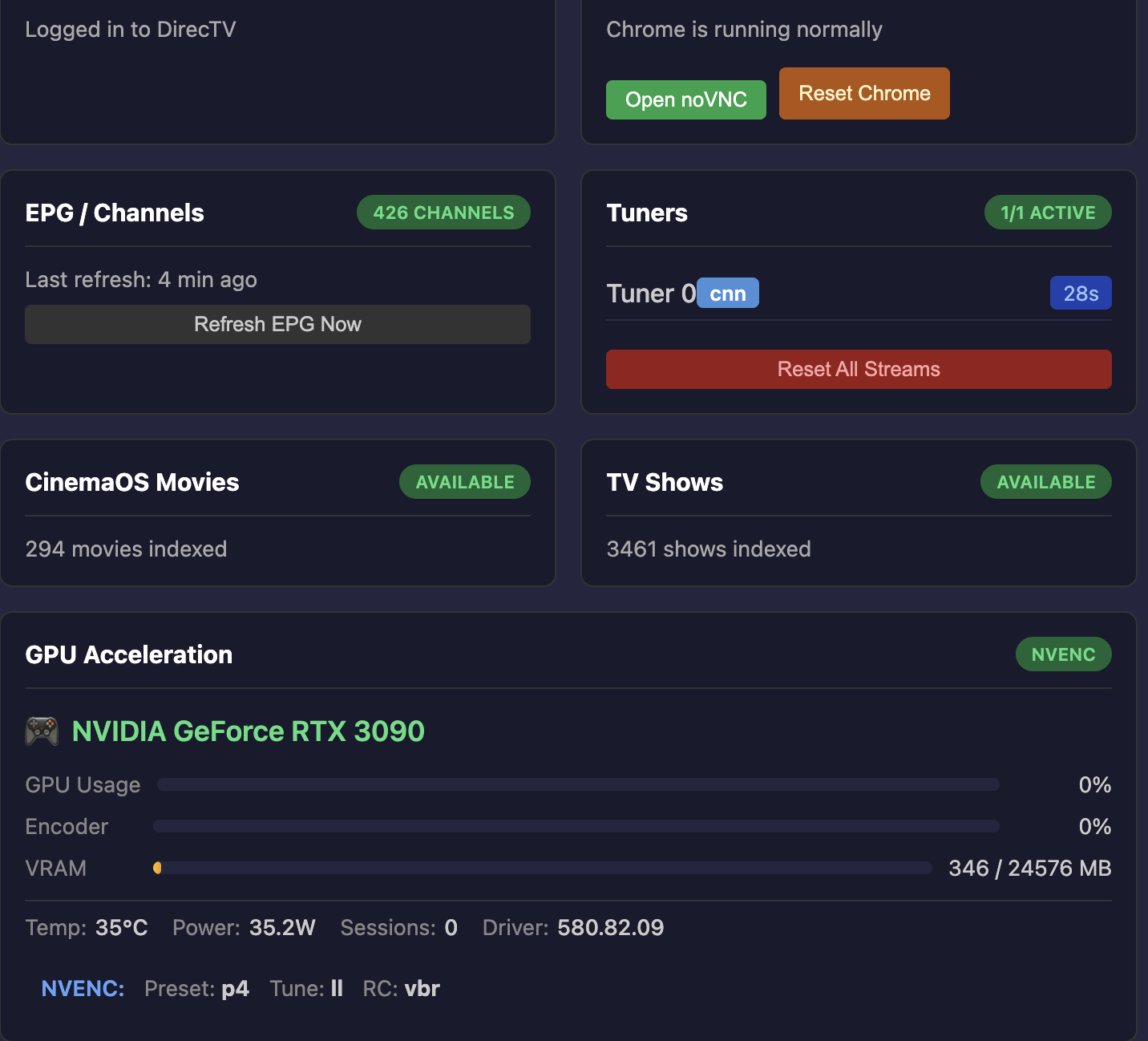Viewport: 1148px width, 1041px height.
Task: Open noVNC viewer
Action: (x=685, y=100)
